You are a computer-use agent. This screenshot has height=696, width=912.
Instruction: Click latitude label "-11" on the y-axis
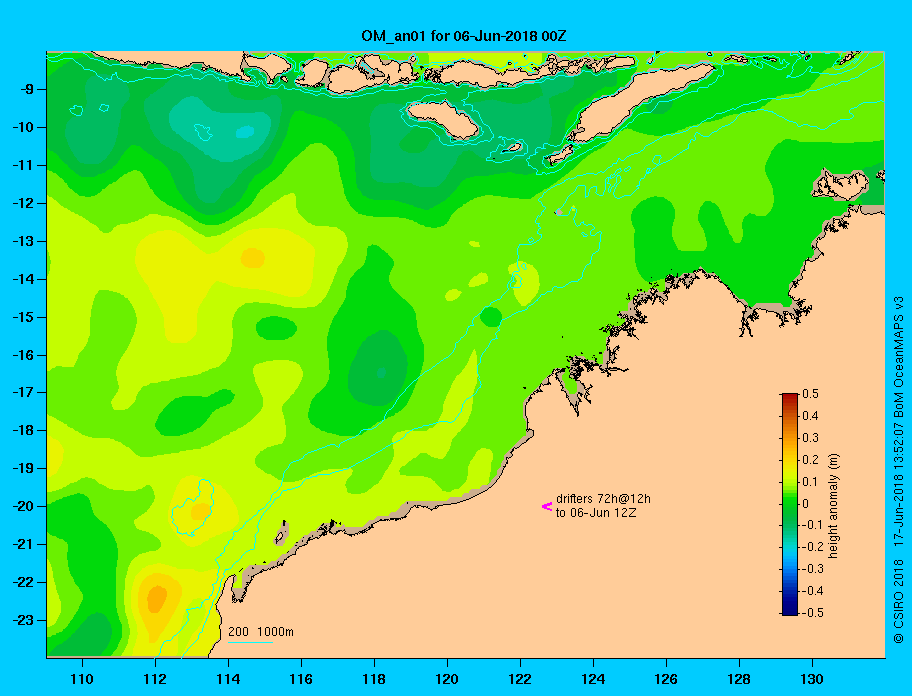tap(24, 165)
